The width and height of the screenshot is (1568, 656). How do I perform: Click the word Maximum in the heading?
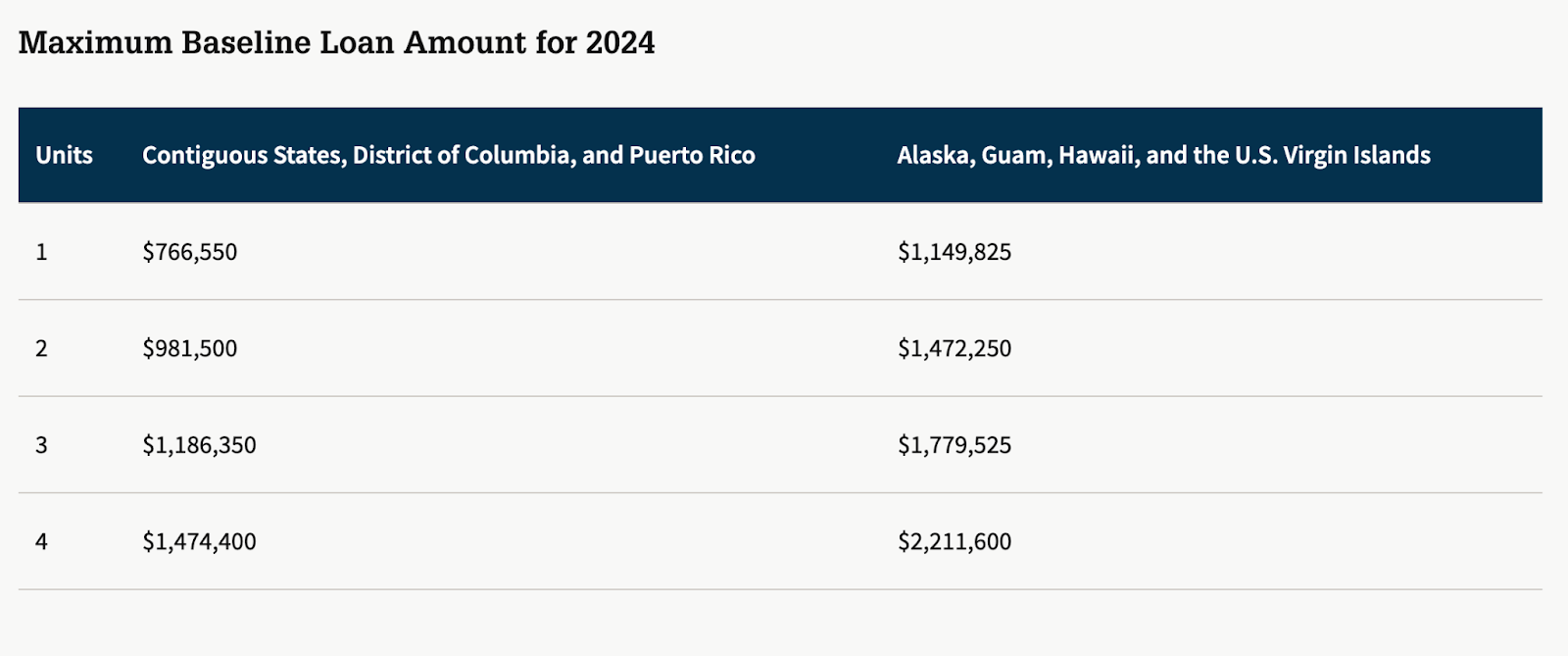pyautogui.click(x=95, y=42)
